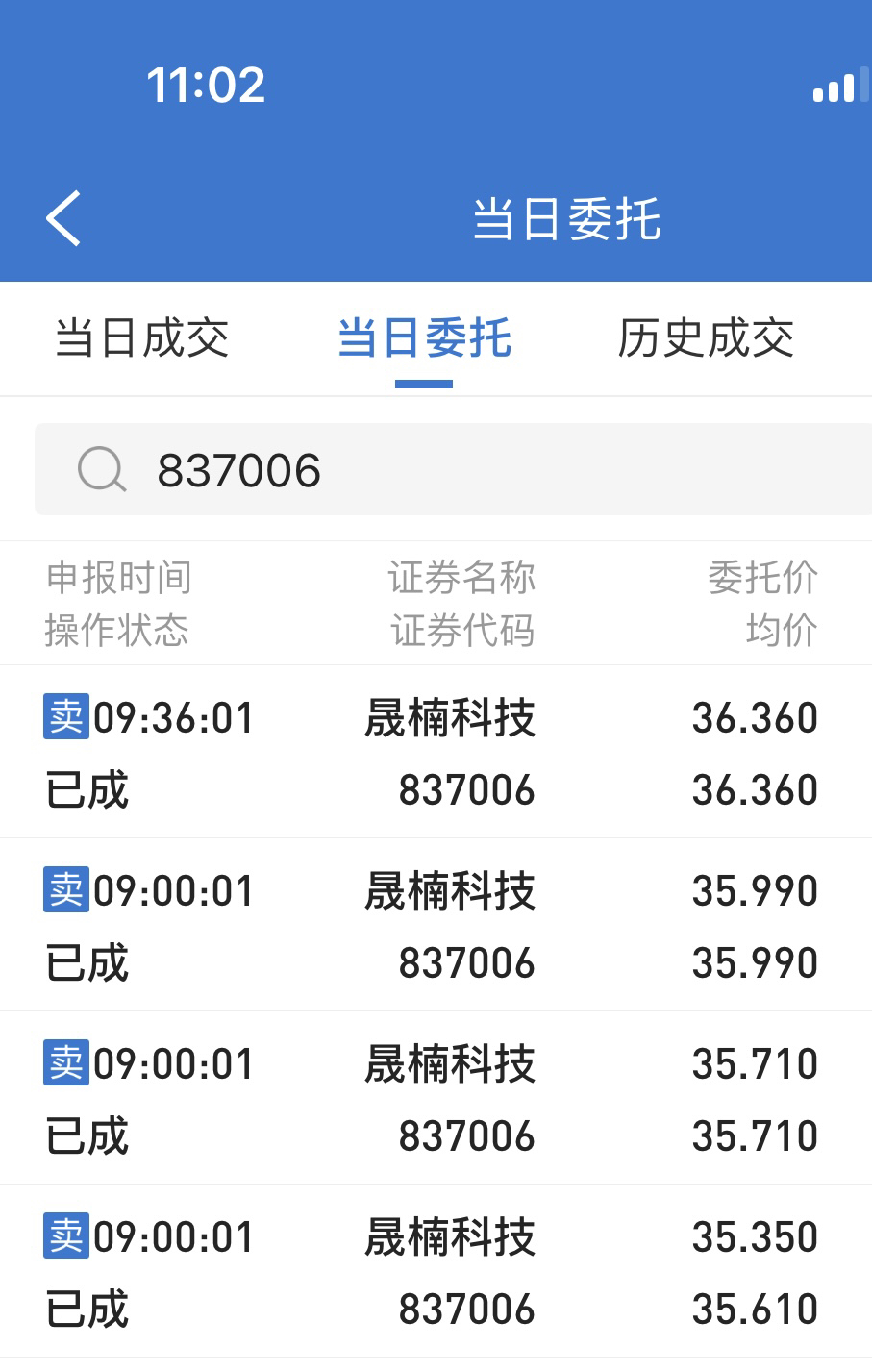Viewport: 872px width, 1372px height.
Task: Tap the 证券名称 column header
Action: tap(461, 578)
